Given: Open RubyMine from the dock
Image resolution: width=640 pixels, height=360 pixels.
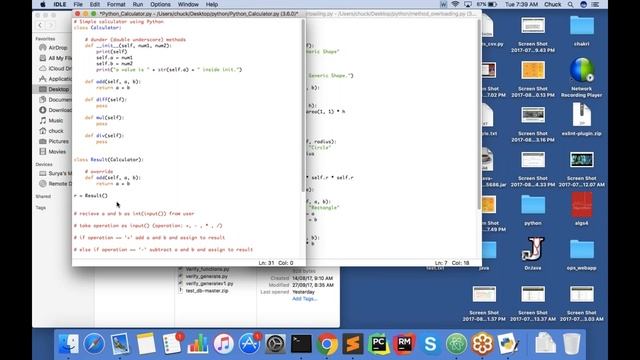Looking at the screenshot, I should (404, 344).
